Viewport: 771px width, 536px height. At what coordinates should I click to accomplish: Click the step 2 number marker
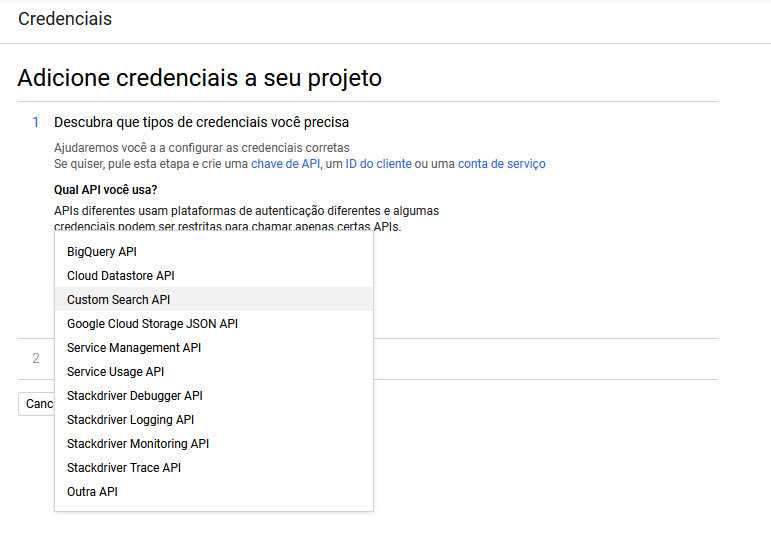[35, 358]
